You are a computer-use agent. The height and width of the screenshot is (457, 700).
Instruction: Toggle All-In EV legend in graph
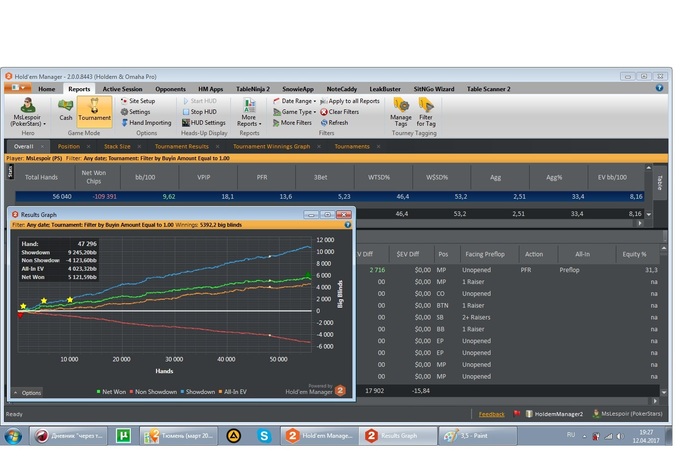point(232,392)
